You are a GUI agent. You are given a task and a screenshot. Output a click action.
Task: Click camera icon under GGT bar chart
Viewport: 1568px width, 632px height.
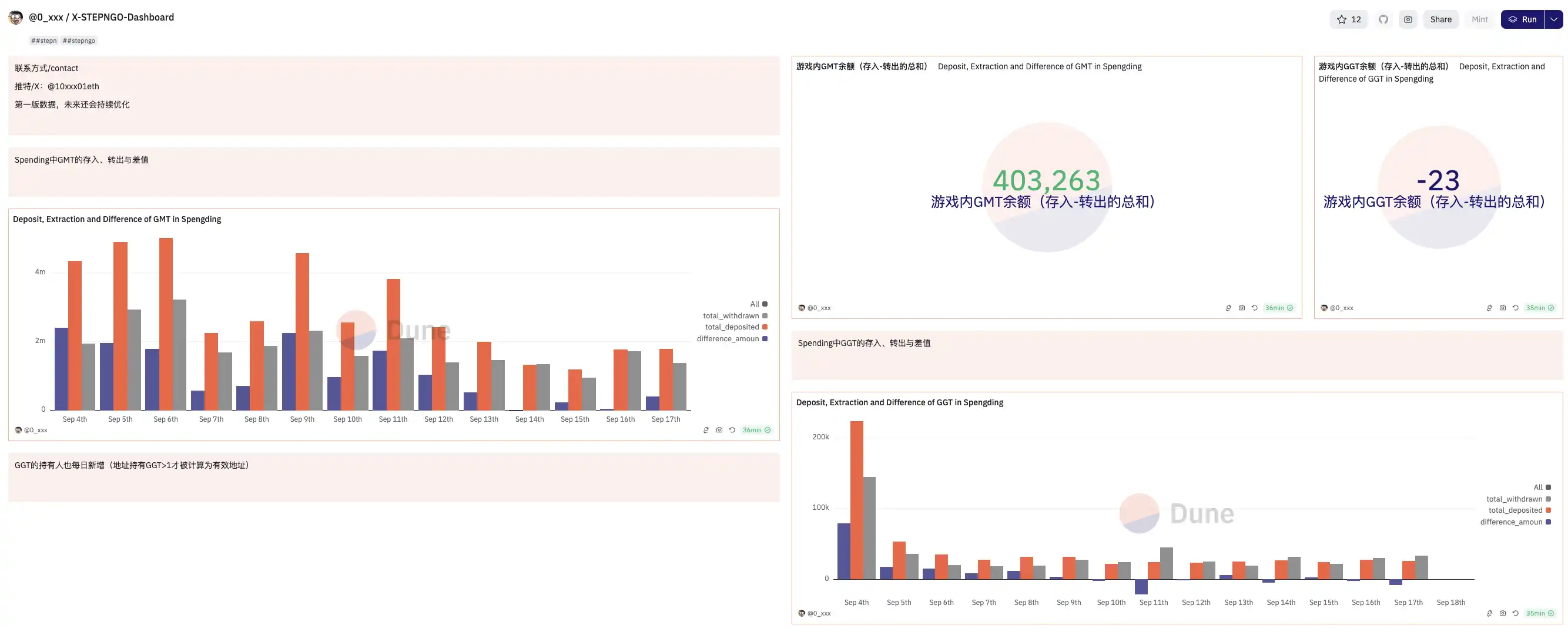(1503, 613)
